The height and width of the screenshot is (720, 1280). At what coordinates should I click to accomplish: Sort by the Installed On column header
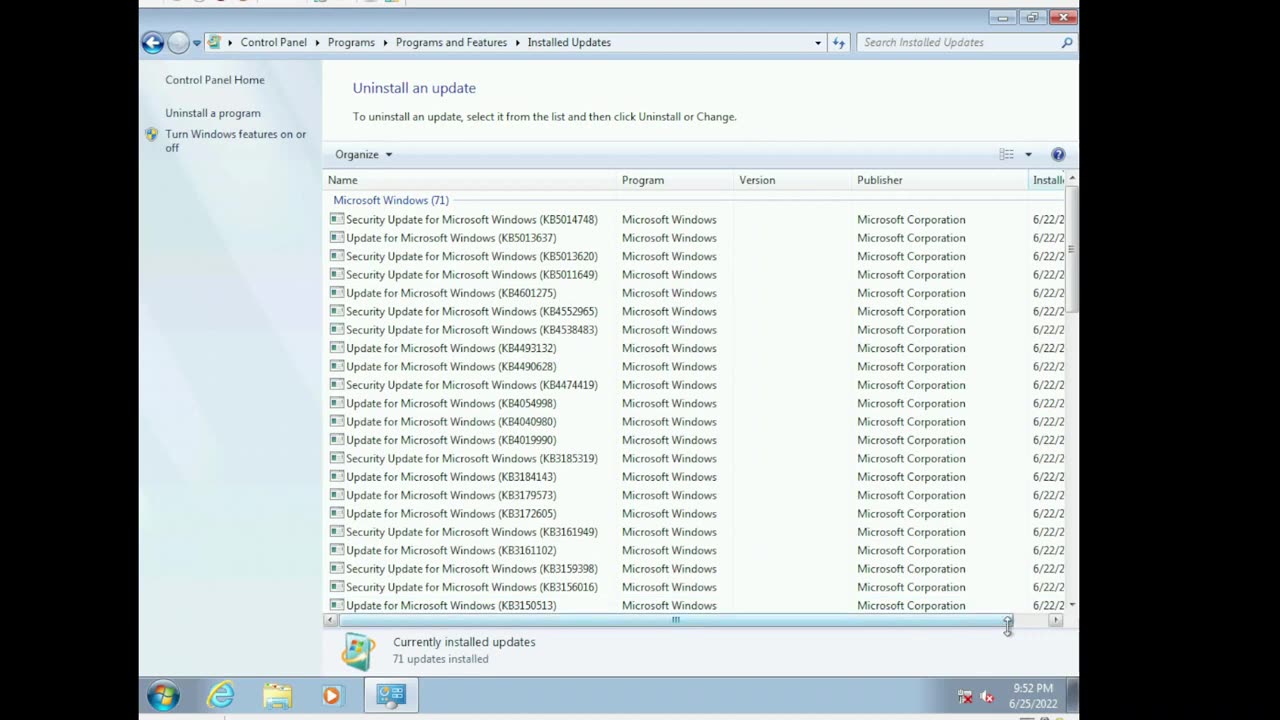tap(1047, 180)
